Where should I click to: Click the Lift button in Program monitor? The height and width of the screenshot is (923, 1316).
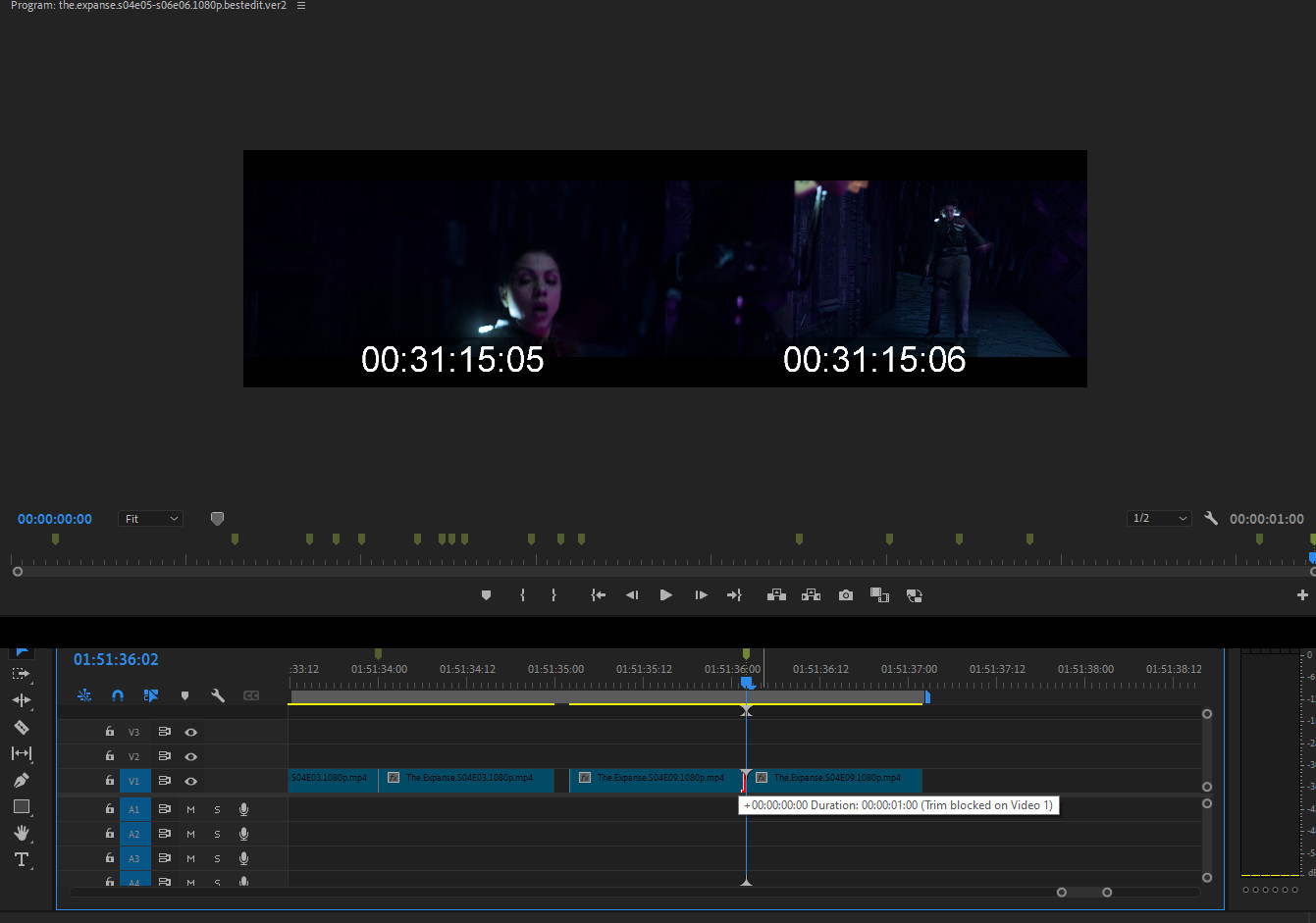pos(776,595)
